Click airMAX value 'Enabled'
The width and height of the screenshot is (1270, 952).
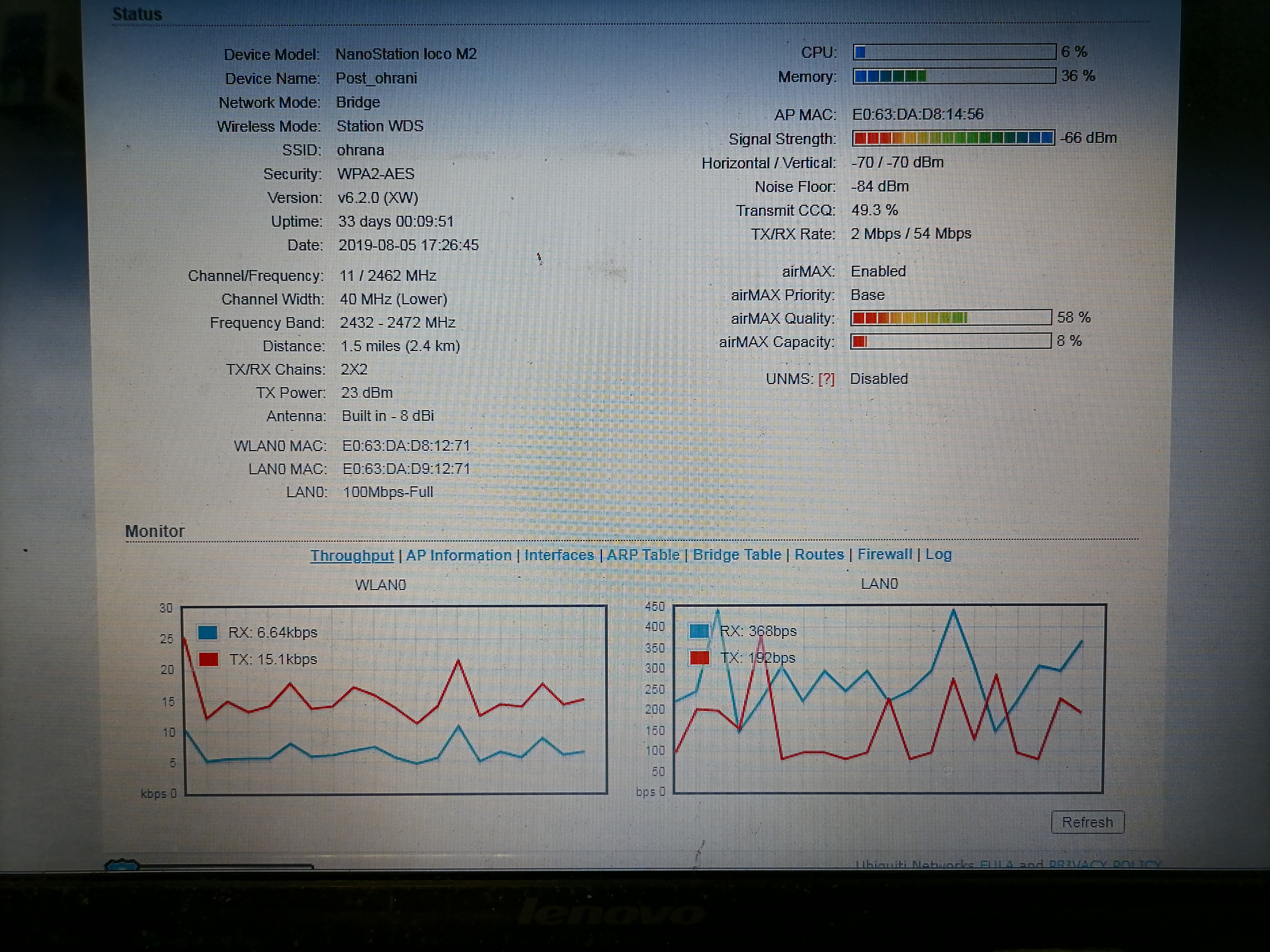[879, 271]
